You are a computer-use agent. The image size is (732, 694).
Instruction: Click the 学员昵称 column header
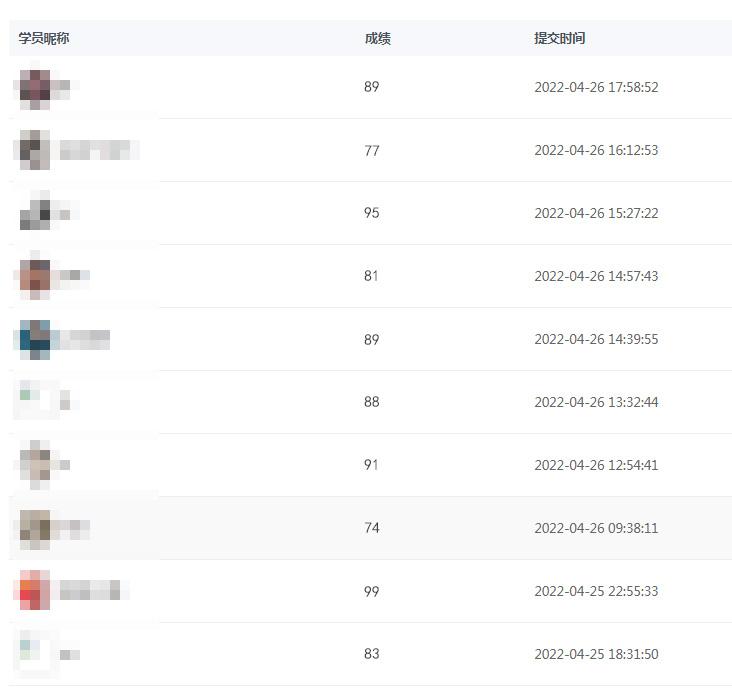(44, 38)
